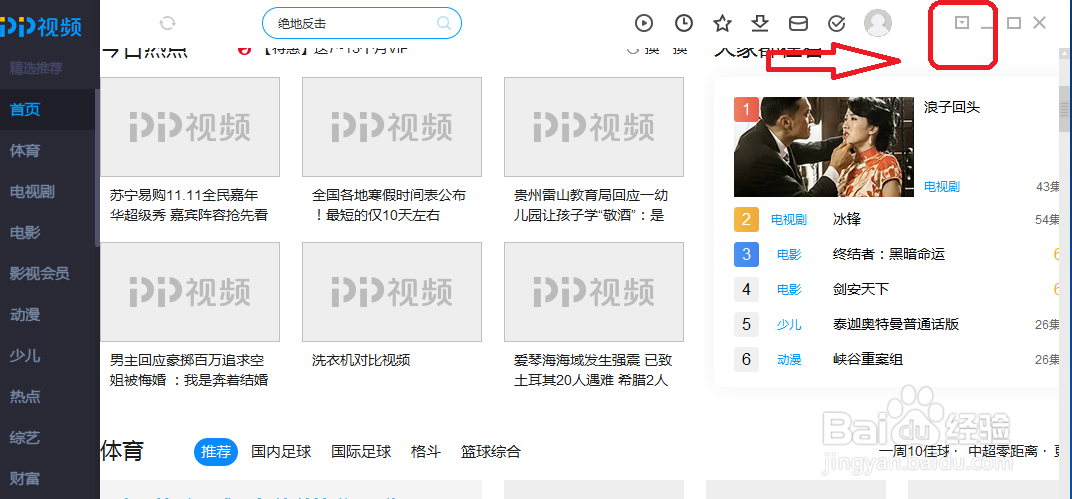Switch to 格斗 tab

click(426, 452)
